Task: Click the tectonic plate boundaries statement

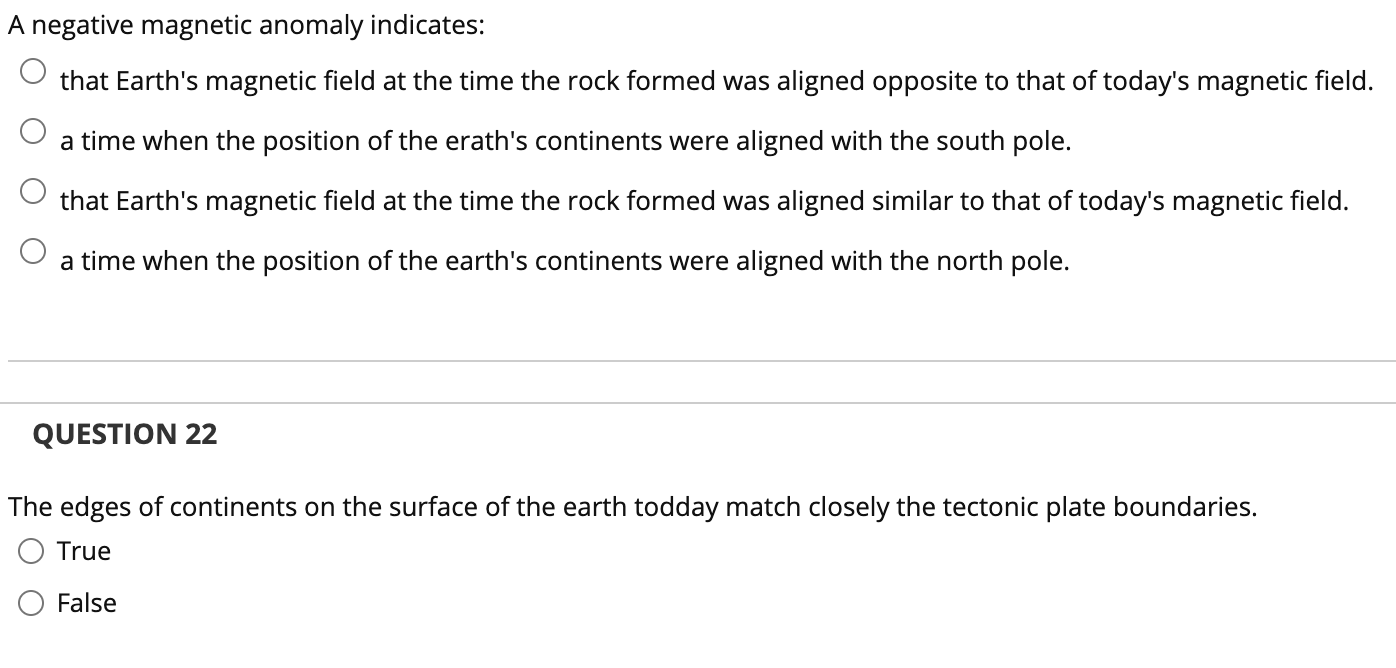Action: (630, 507)
